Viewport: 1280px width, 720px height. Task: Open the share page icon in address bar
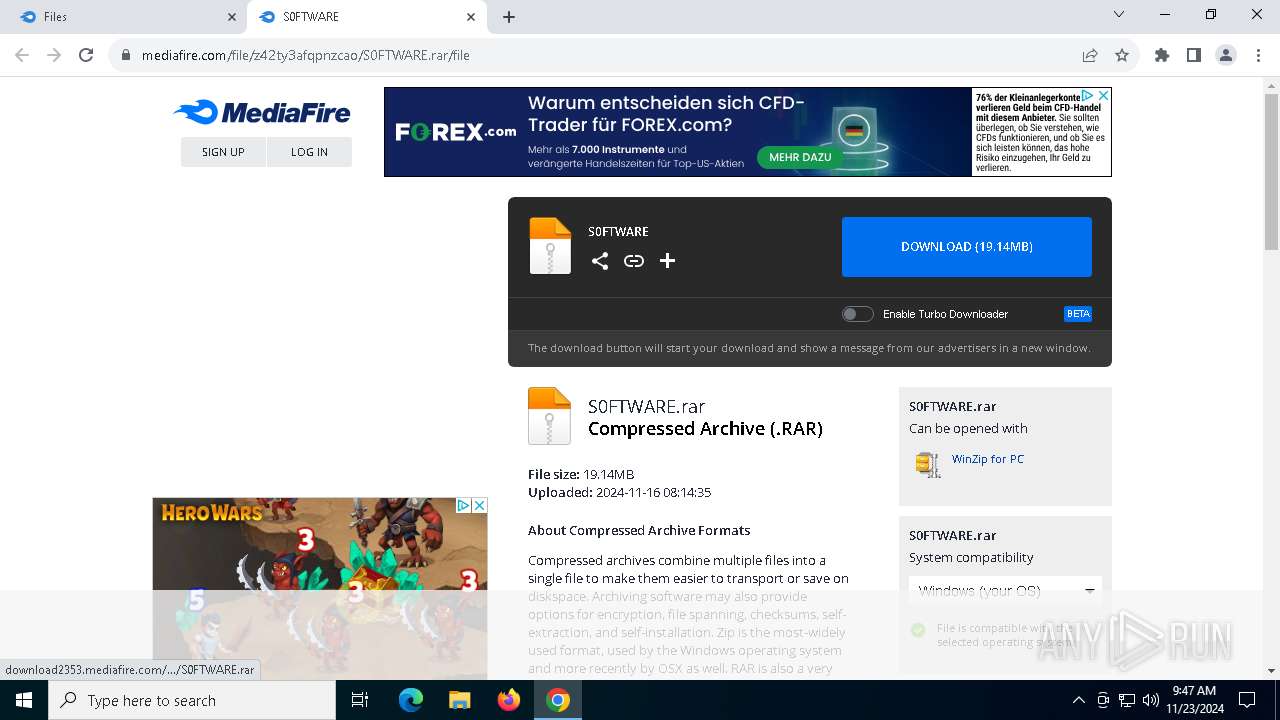(x=1090, y=55)
